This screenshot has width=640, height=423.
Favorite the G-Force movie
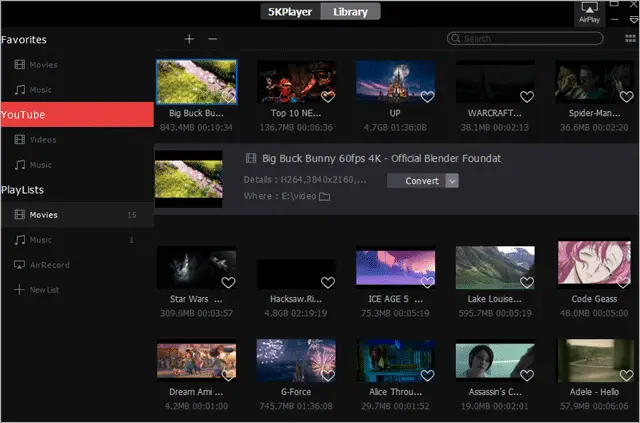pos(328,375)
